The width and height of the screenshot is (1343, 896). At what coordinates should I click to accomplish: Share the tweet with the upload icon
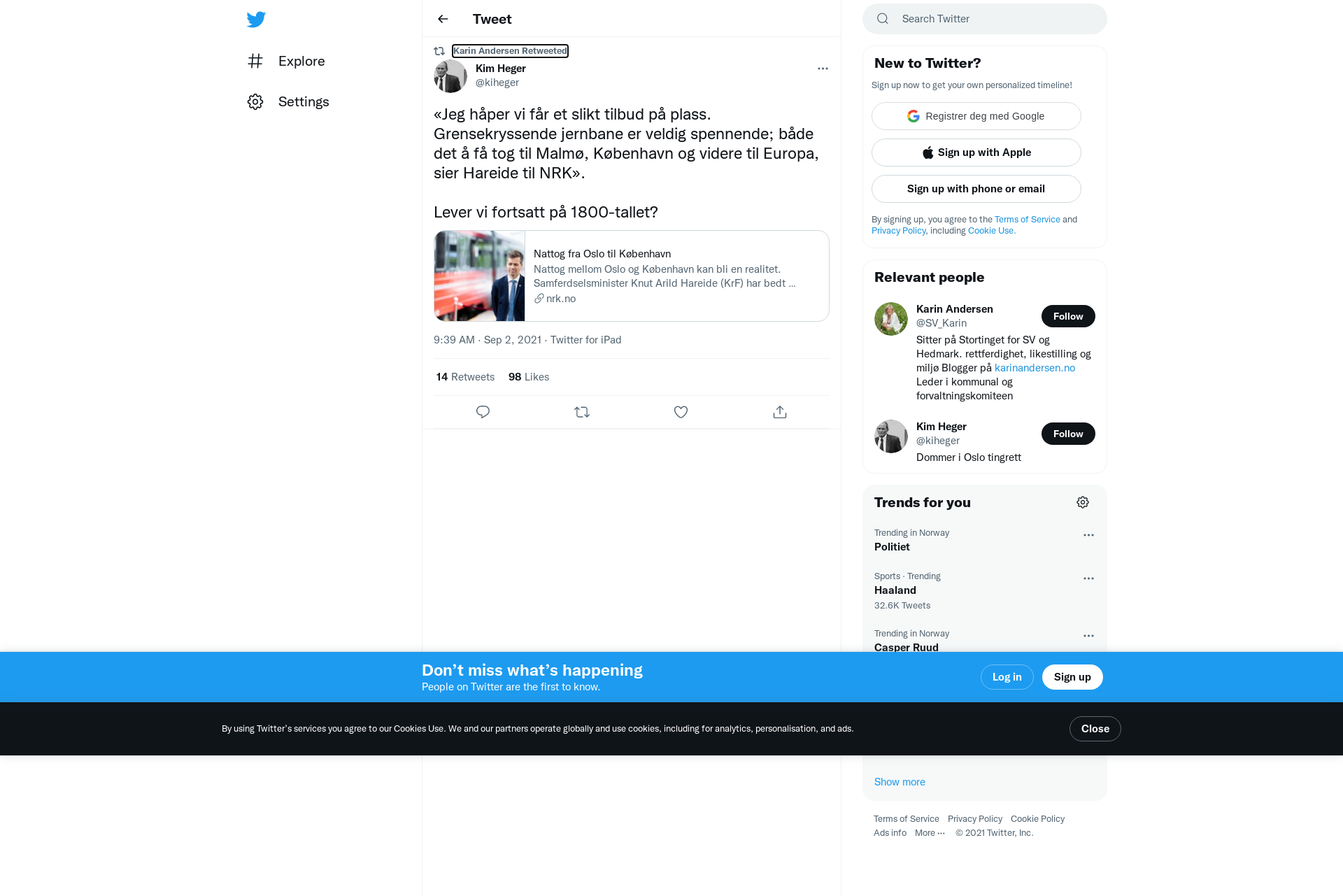point(780,412)
